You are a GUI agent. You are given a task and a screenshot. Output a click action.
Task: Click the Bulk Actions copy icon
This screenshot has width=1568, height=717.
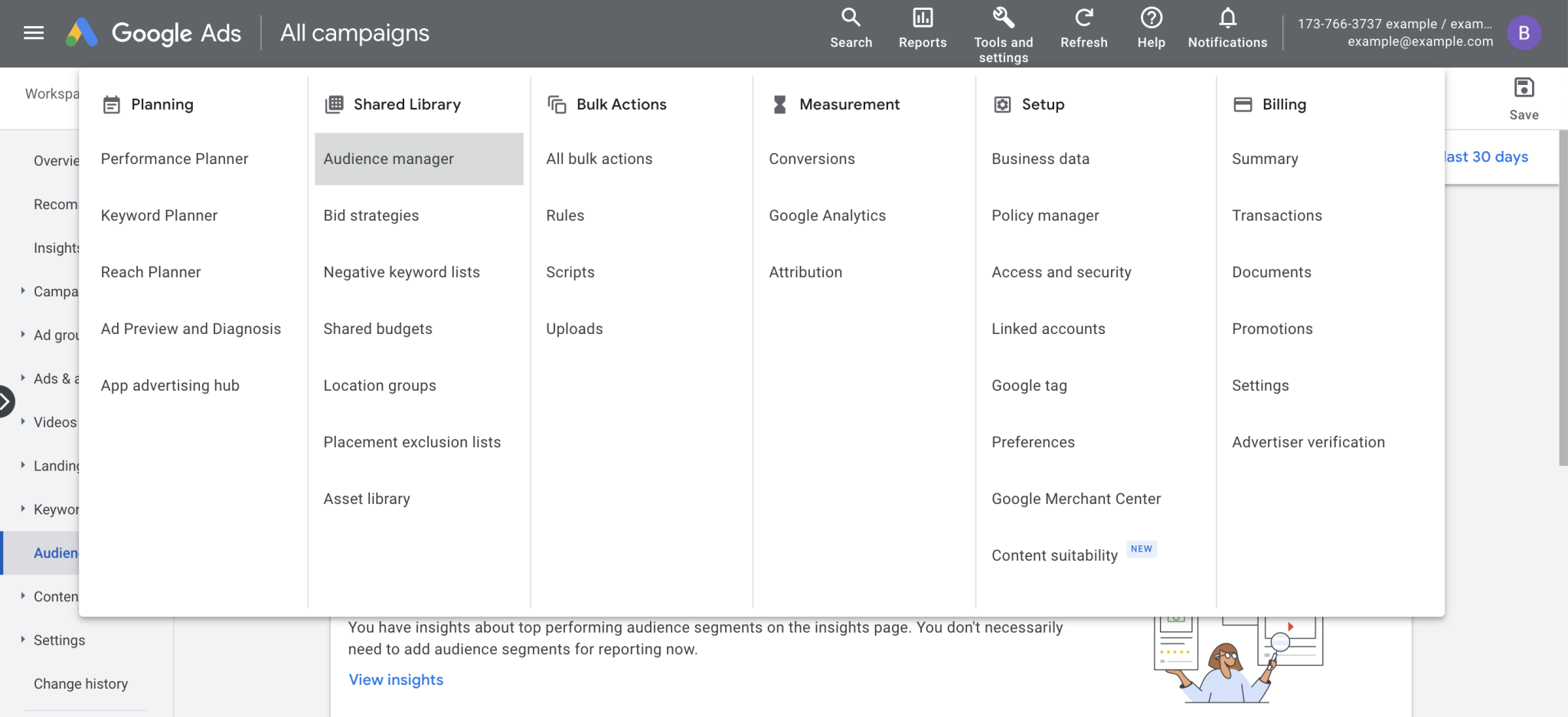tap(557, 104)
